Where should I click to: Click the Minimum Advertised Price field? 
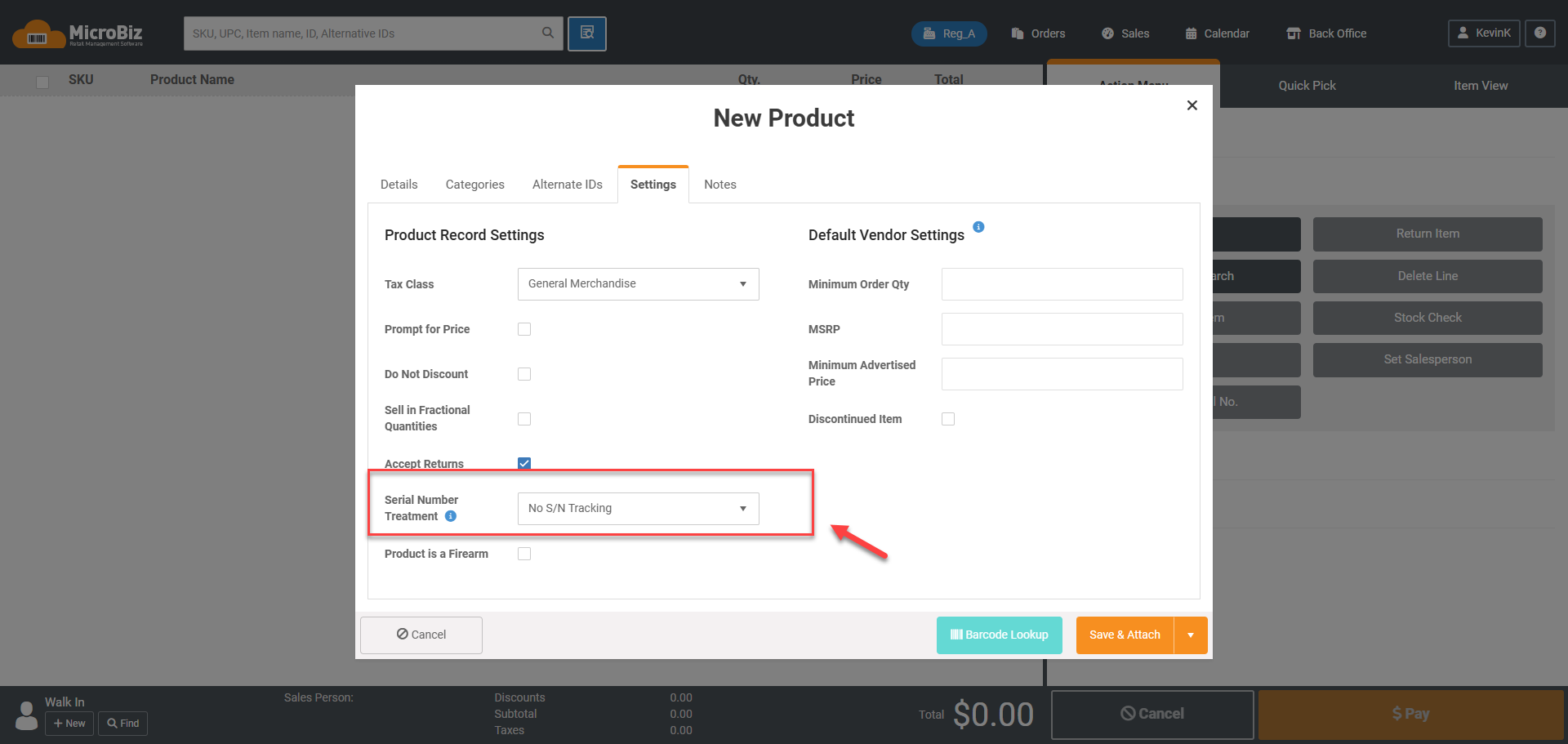pos(1062,374)
